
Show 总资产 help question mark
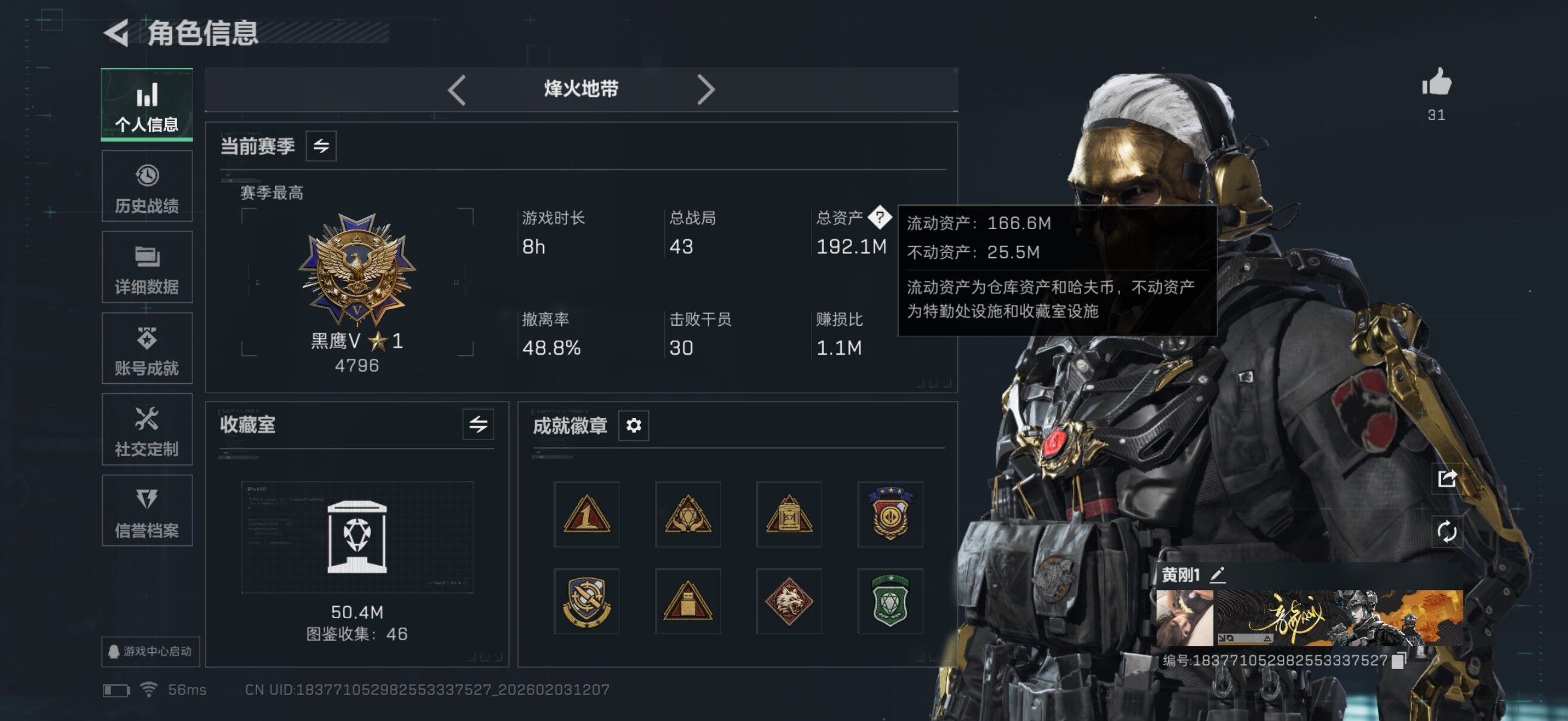880,217
